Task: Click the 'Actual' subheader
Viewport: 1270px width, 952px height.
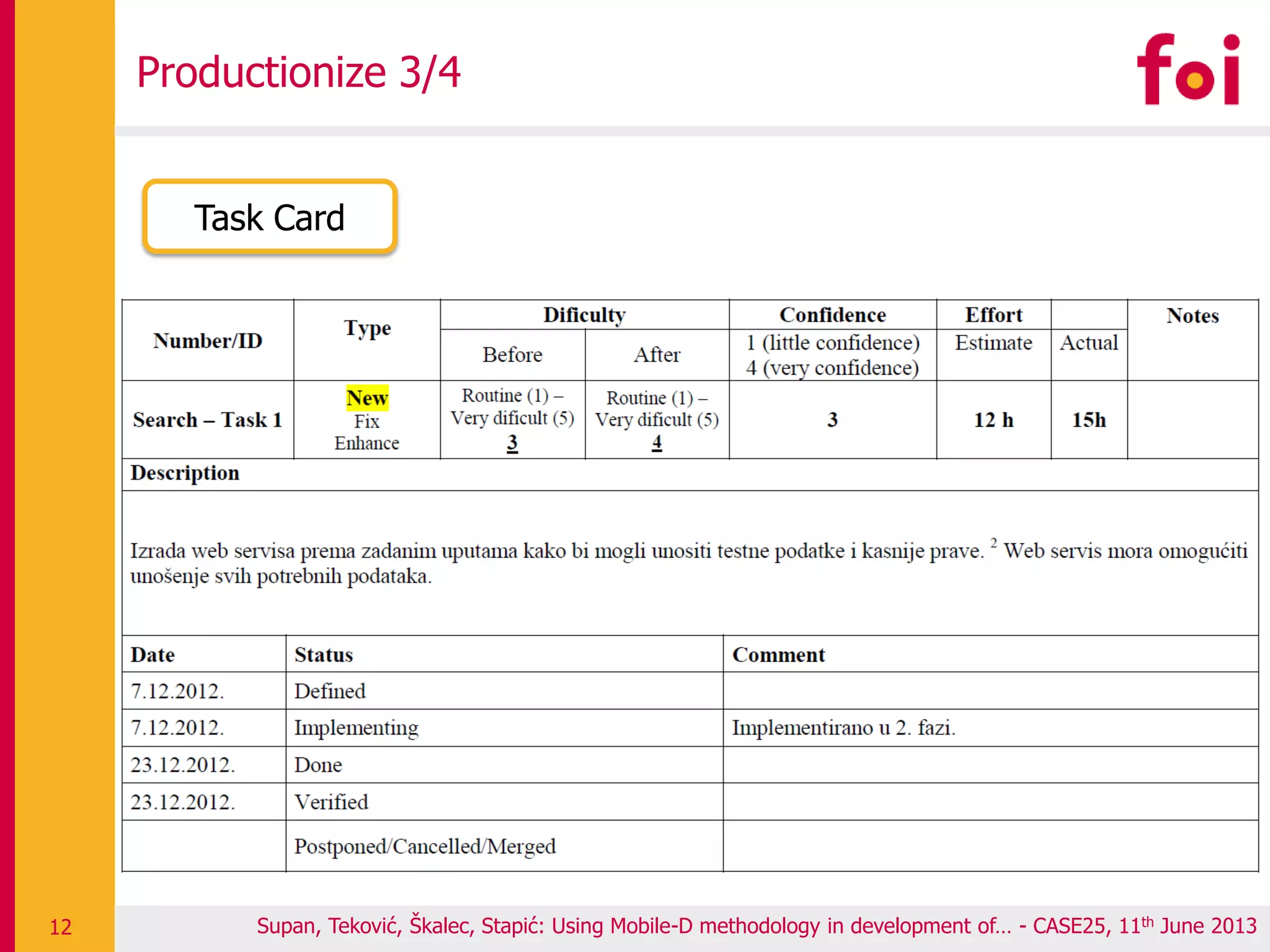Action: point(1089,342)
